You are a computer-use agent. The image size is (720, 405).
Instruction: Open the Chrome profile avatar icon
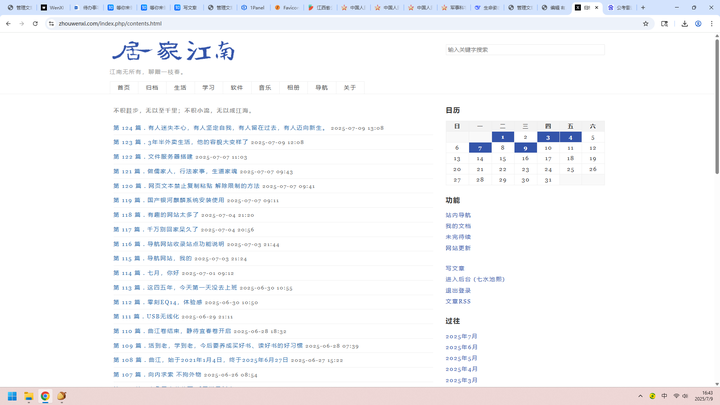tap(698, 23)
